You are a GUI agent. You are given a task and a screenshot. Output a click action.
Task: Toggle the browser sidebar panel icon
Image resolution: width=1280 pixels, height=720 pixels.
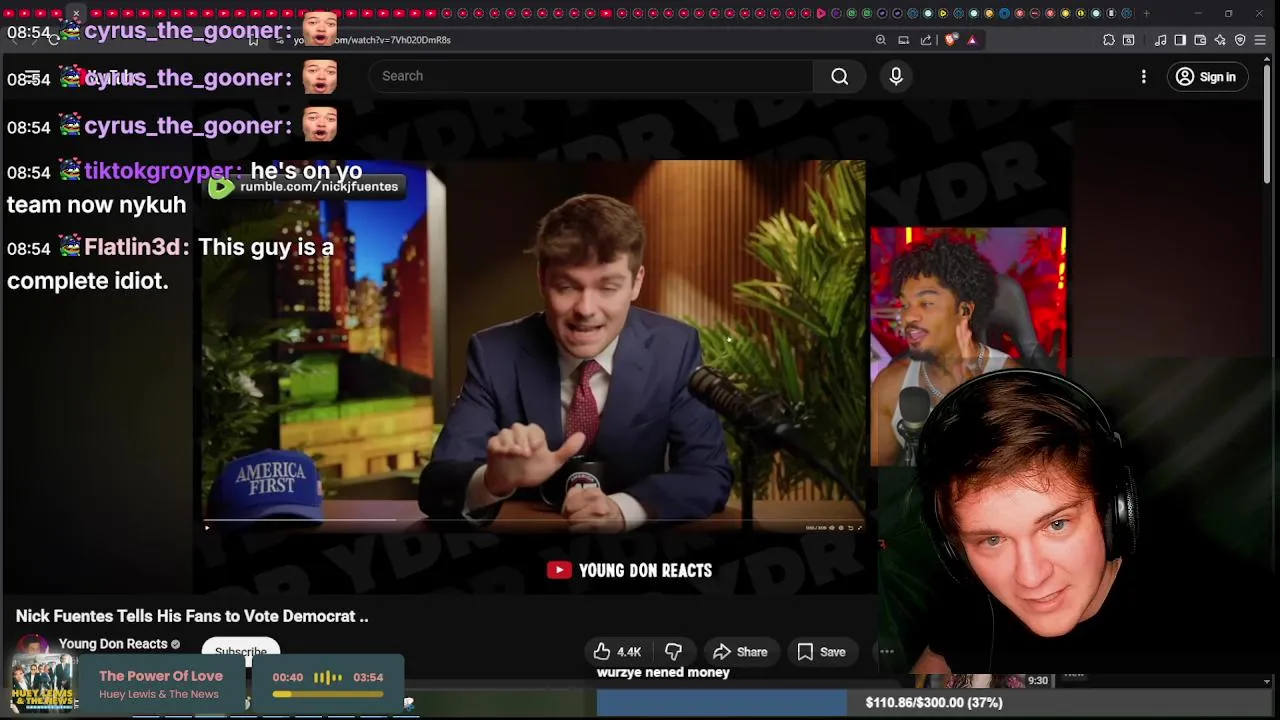tap(1180, 40)
